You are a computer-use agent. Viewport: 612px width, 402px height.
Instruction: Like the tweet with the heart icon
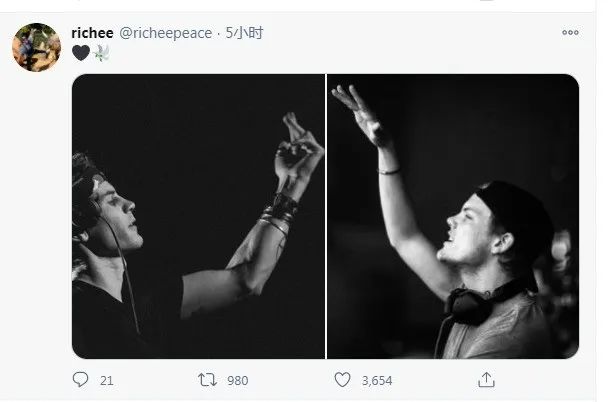click(x=342, y=380)
